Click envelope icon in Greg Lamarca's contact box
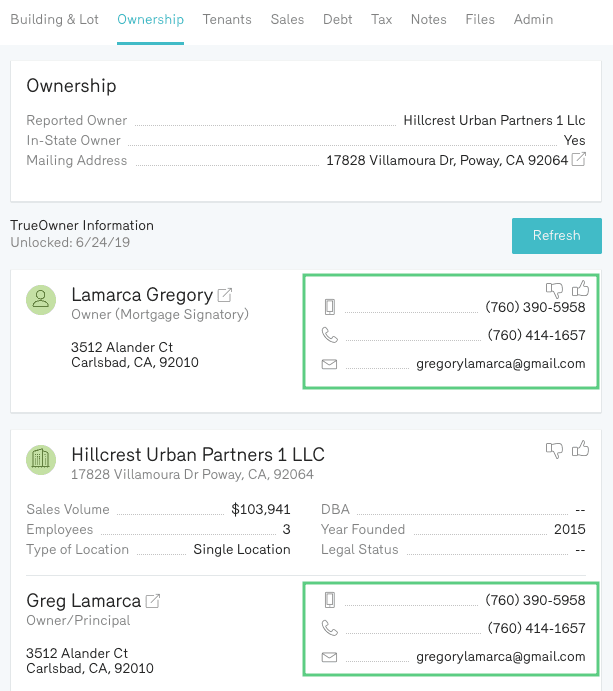 click(329, 657)
